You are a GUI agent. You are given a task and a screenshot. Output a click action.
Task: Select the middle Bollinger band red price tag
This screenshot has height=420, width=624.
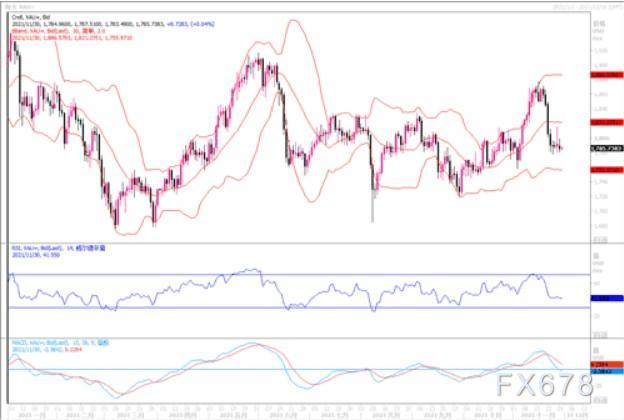[607, 122]
